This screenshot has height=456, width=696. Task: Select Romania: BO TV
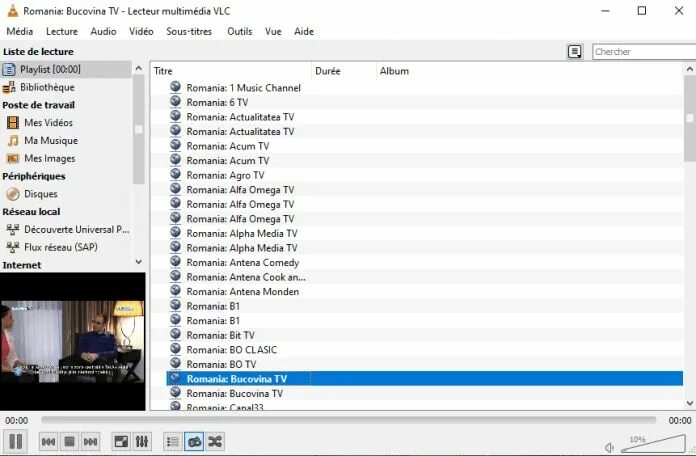pyautogui.click(x=221, y=365)
